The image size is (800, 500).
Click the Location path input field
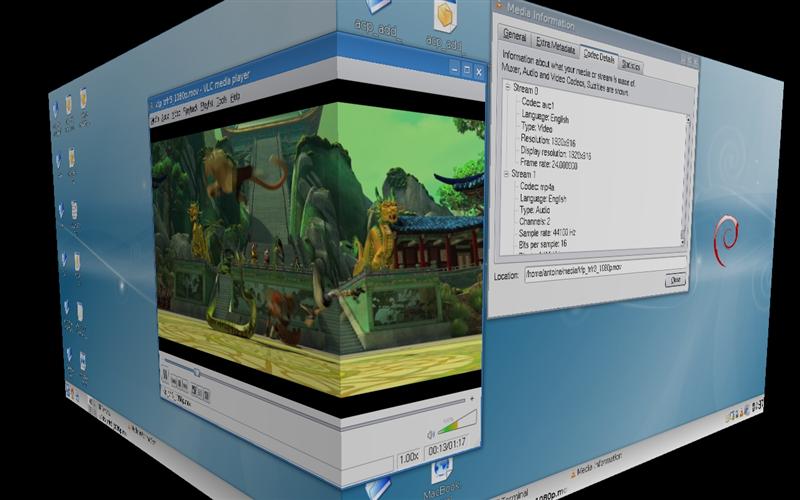606,270
